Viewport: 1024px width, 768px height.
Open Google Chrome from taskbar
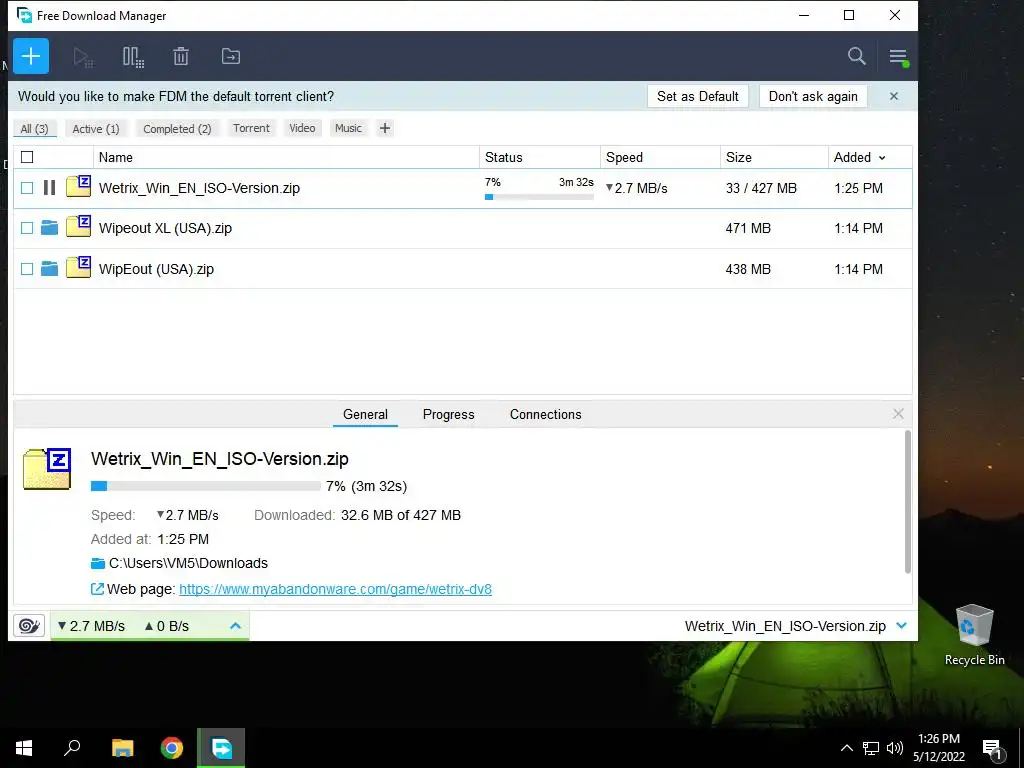point(172,748)
